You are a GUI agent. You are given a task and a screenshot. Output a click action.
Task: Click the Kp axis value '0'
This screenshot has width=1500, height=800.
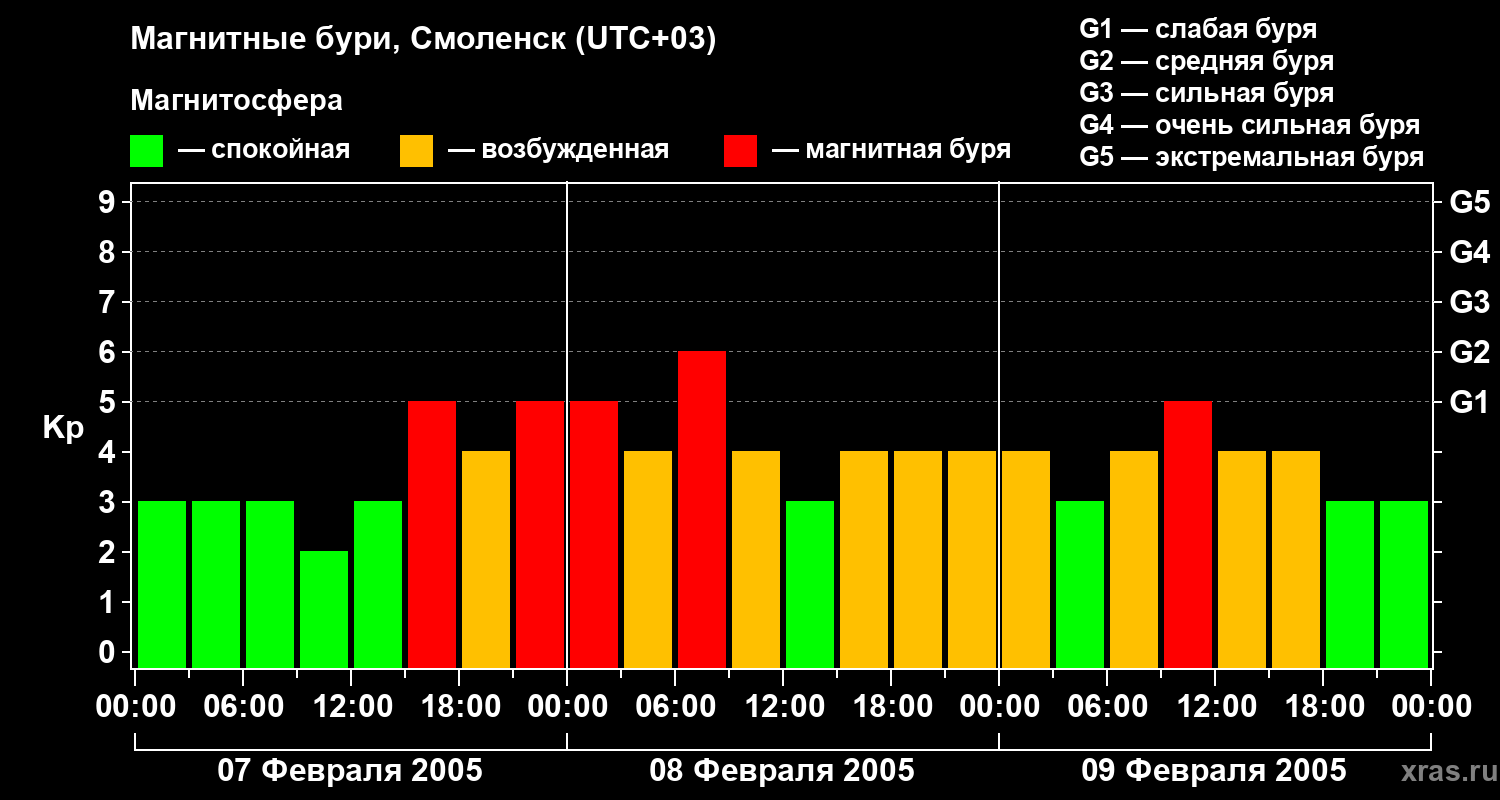(x=109, y=653)
